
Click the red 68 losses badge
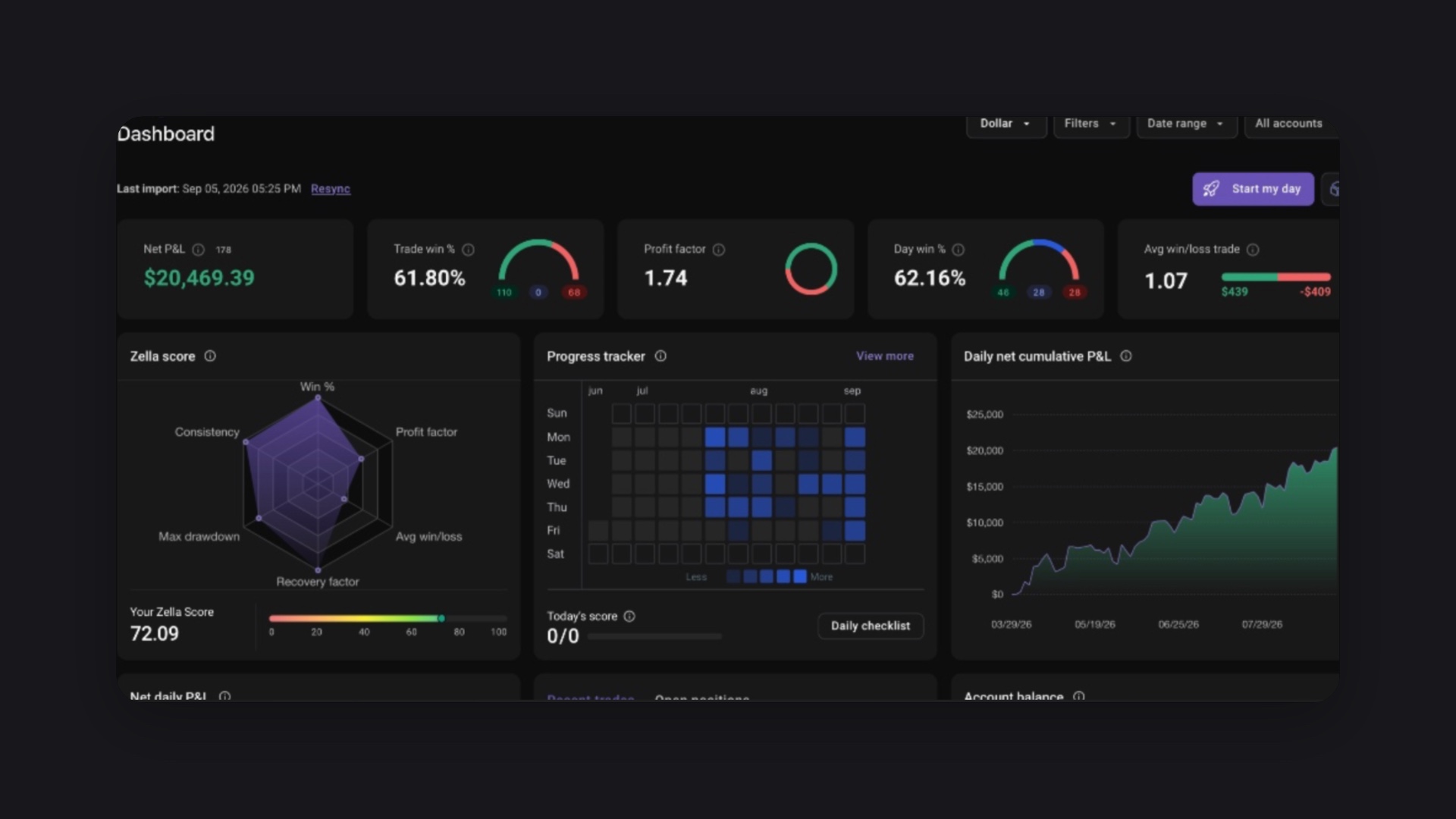click(x=574, y=292)
